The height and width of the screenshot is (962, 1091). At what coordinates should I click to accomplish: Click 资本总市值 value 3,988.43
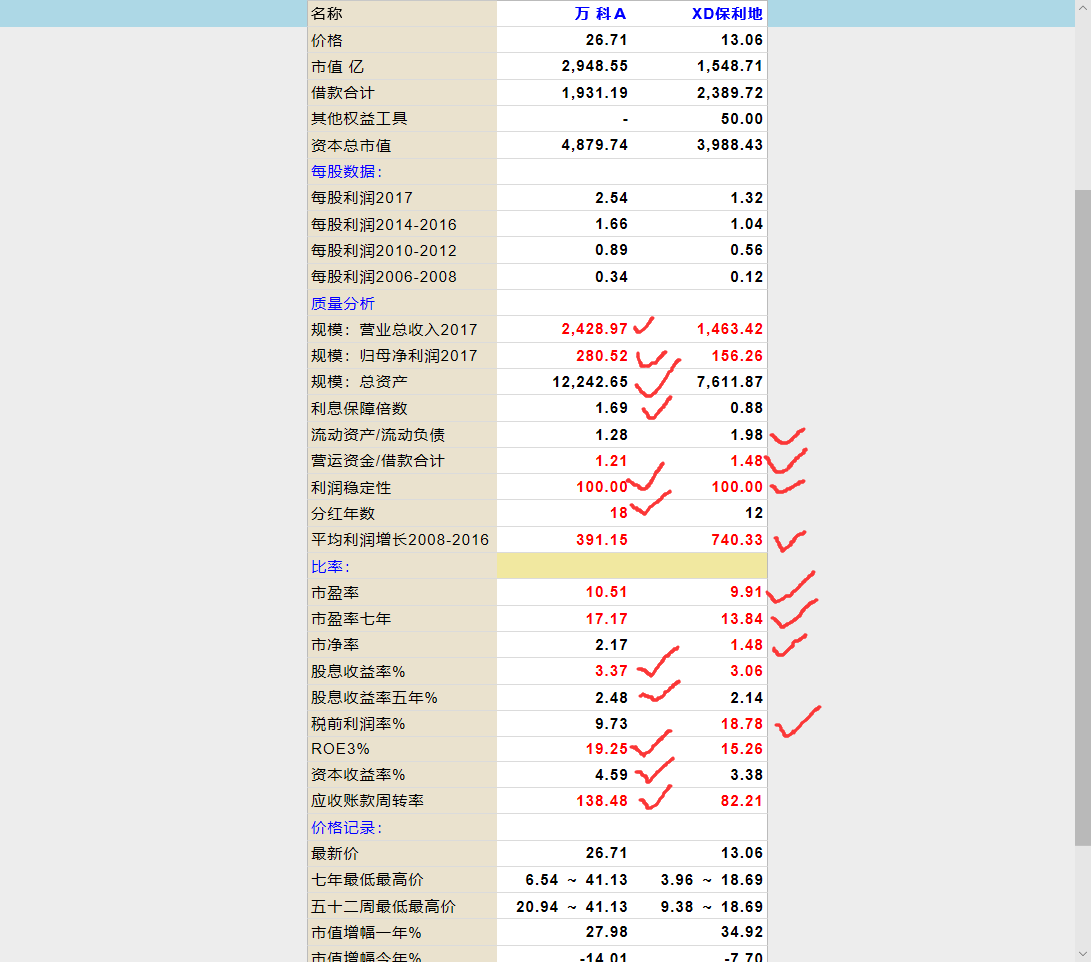tap(730, 145)
